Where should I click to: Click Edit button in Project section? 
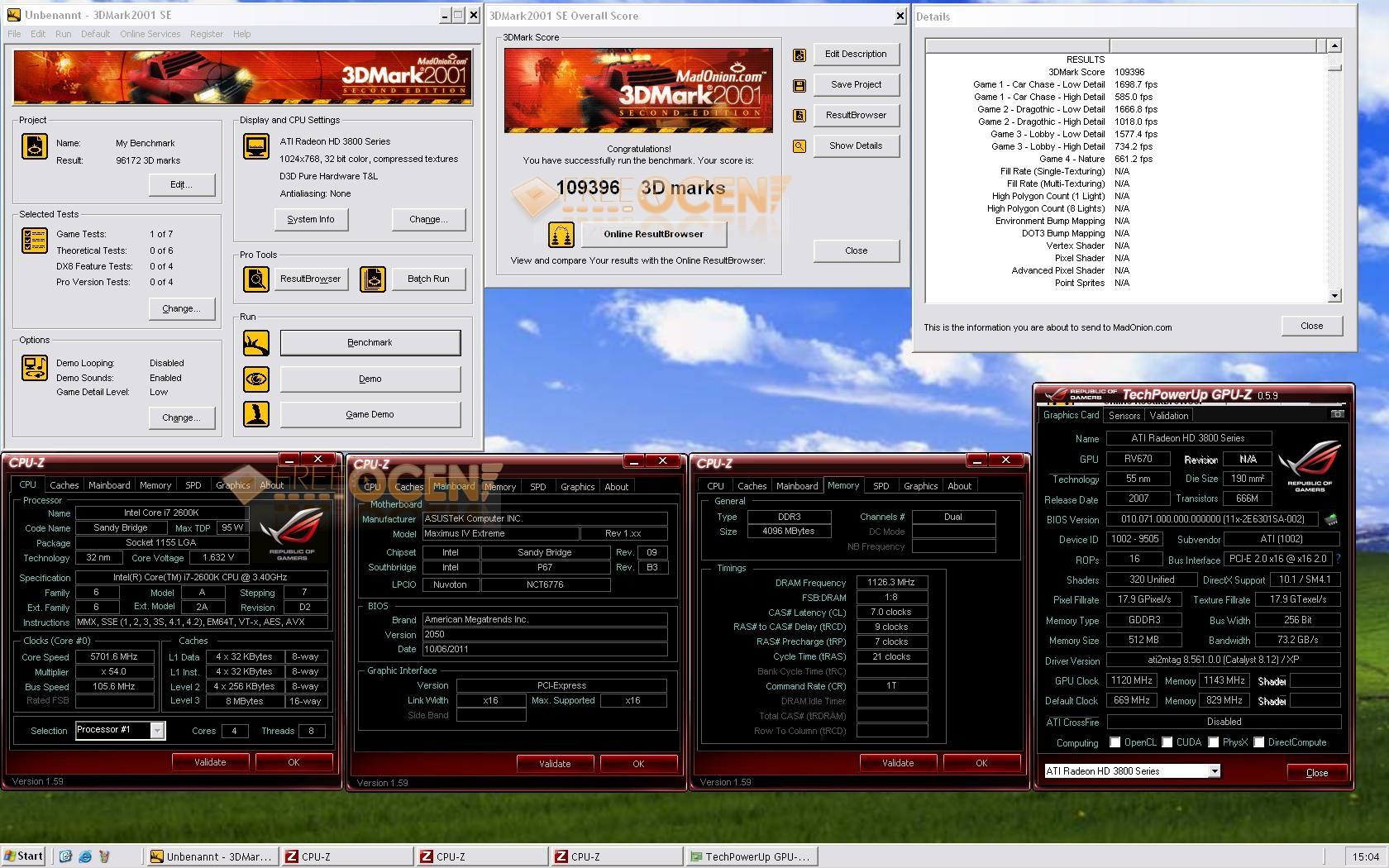click(181, 184)
